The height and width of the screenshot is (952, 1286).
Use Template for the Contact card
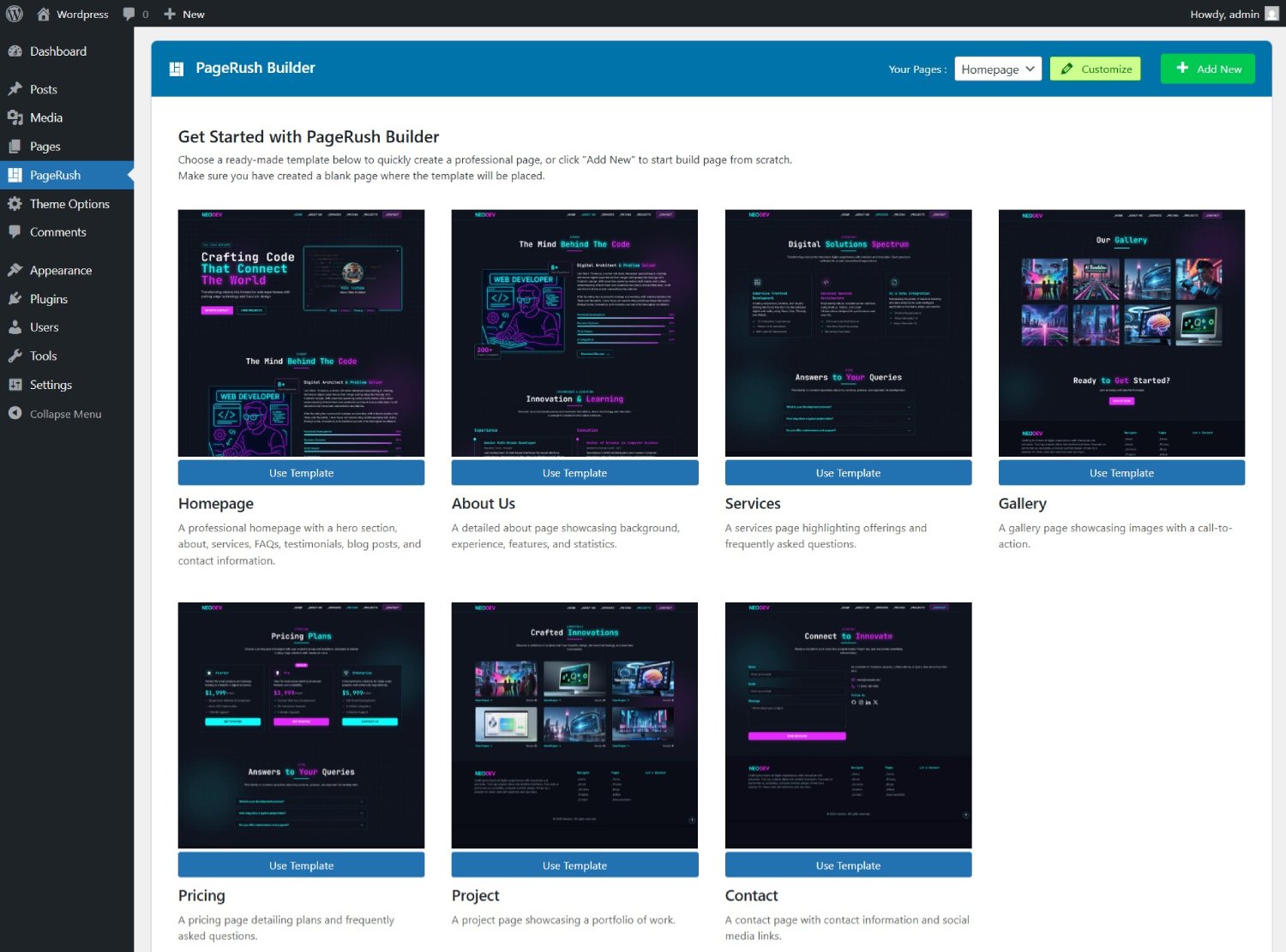click(x=848, y=865)
